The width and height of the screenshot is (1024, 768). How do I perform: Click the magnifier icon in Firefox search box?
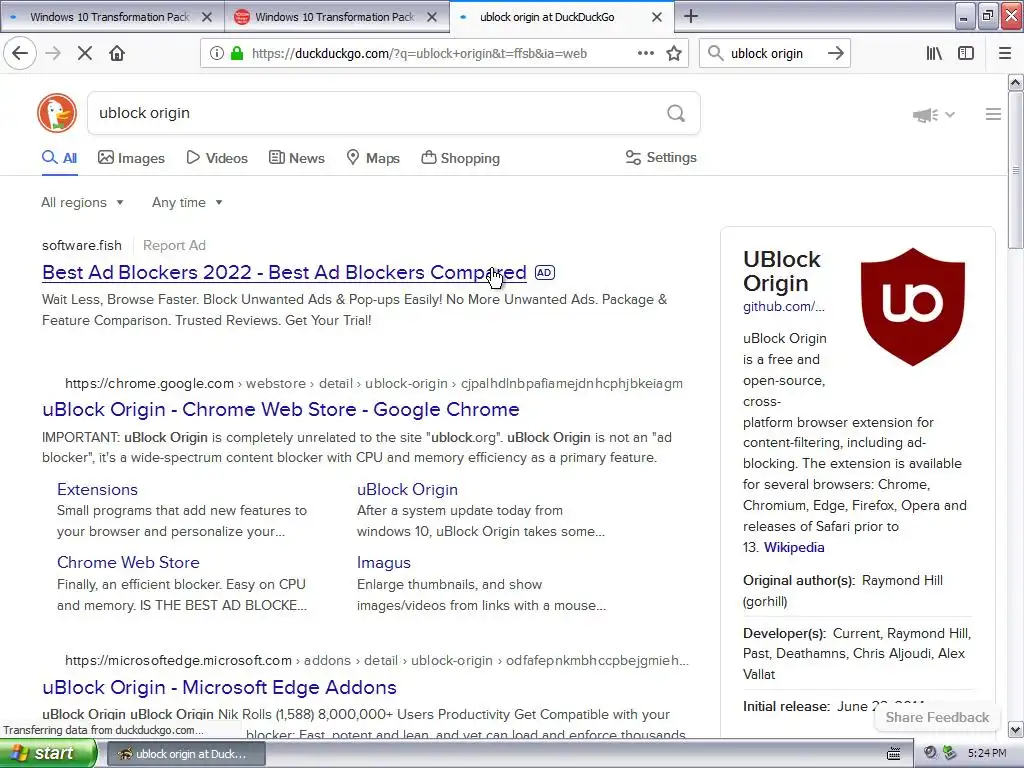point(716,54)
